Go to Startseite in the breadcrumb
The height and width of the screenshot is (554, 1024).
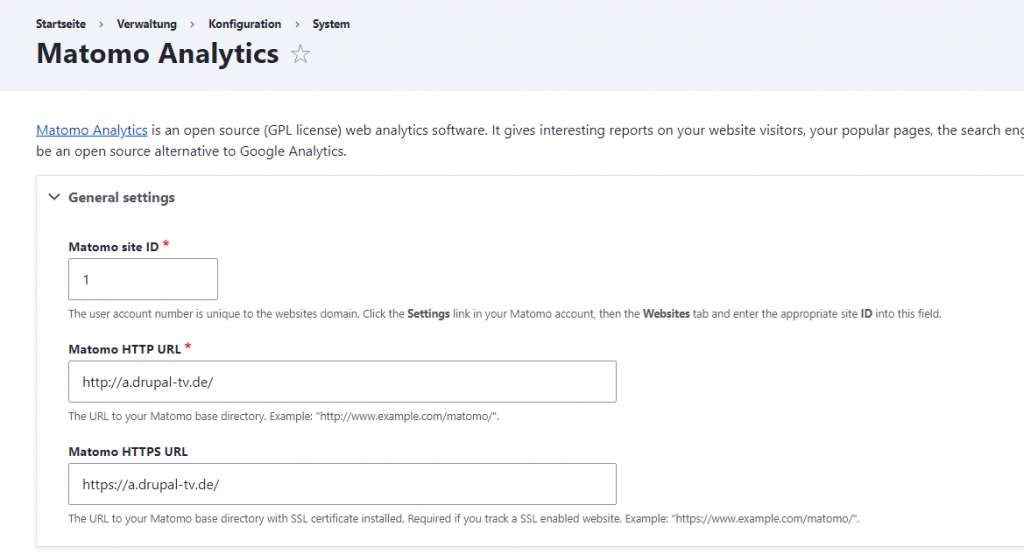[x=61, y=24]
